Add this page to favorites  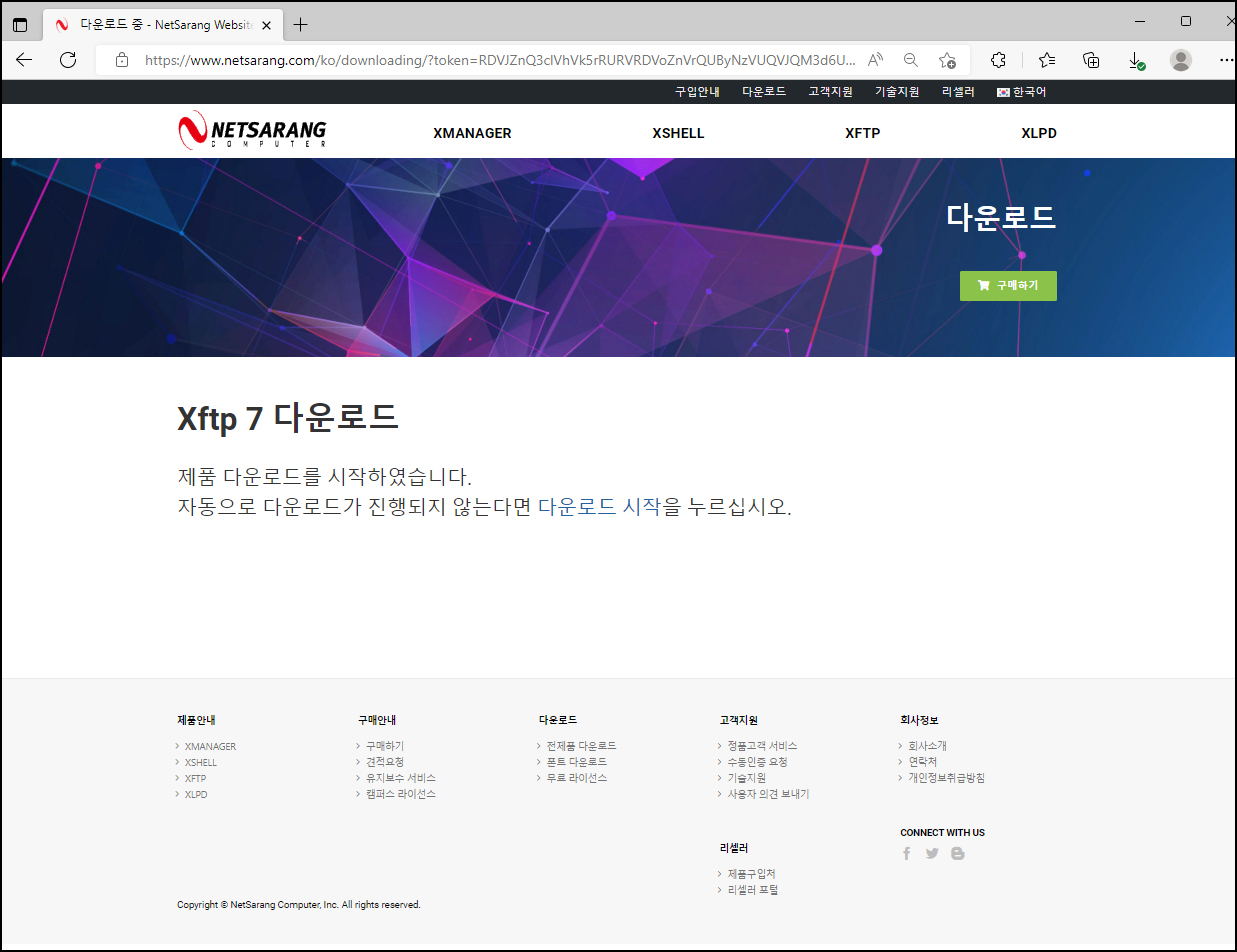click(947, 60)
